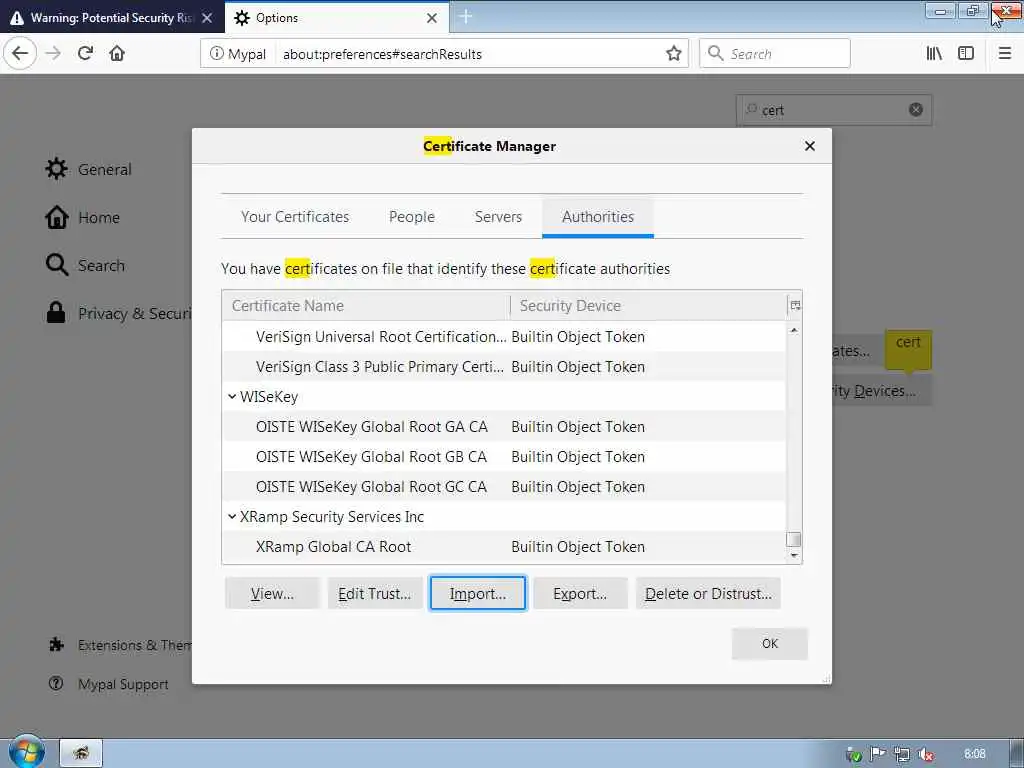Click scrollbar down arrow in certificate list
Image resolution: width=1024 pixels, height=768 pixels.
pyautogui.click(x=793, y=556)
